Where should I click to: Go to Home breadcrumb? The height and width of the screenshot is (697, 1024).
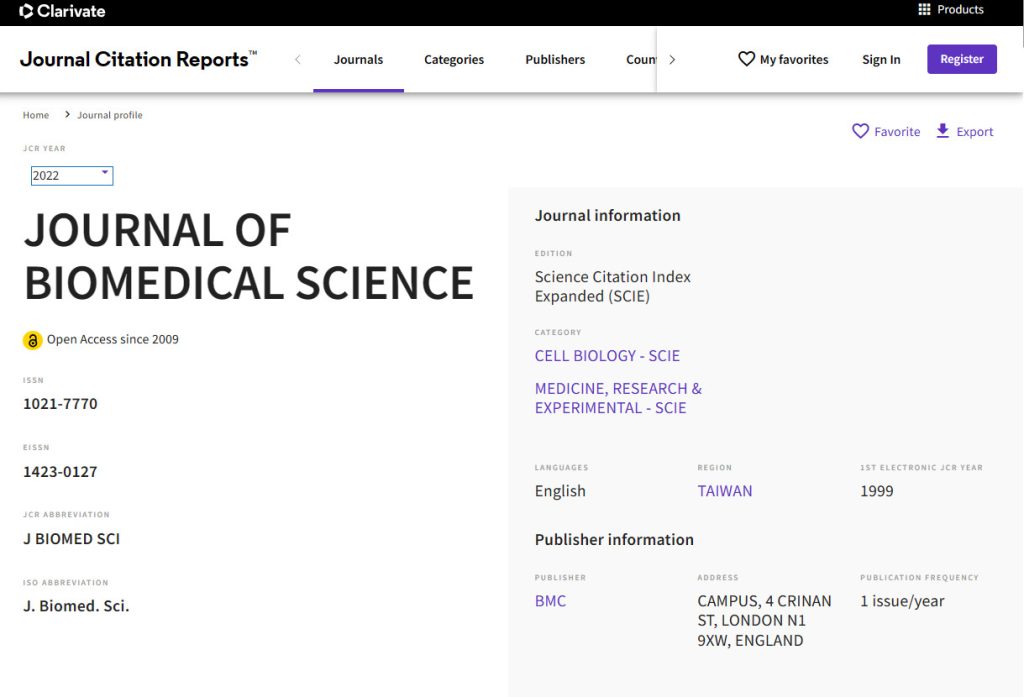tap(36, 115)
